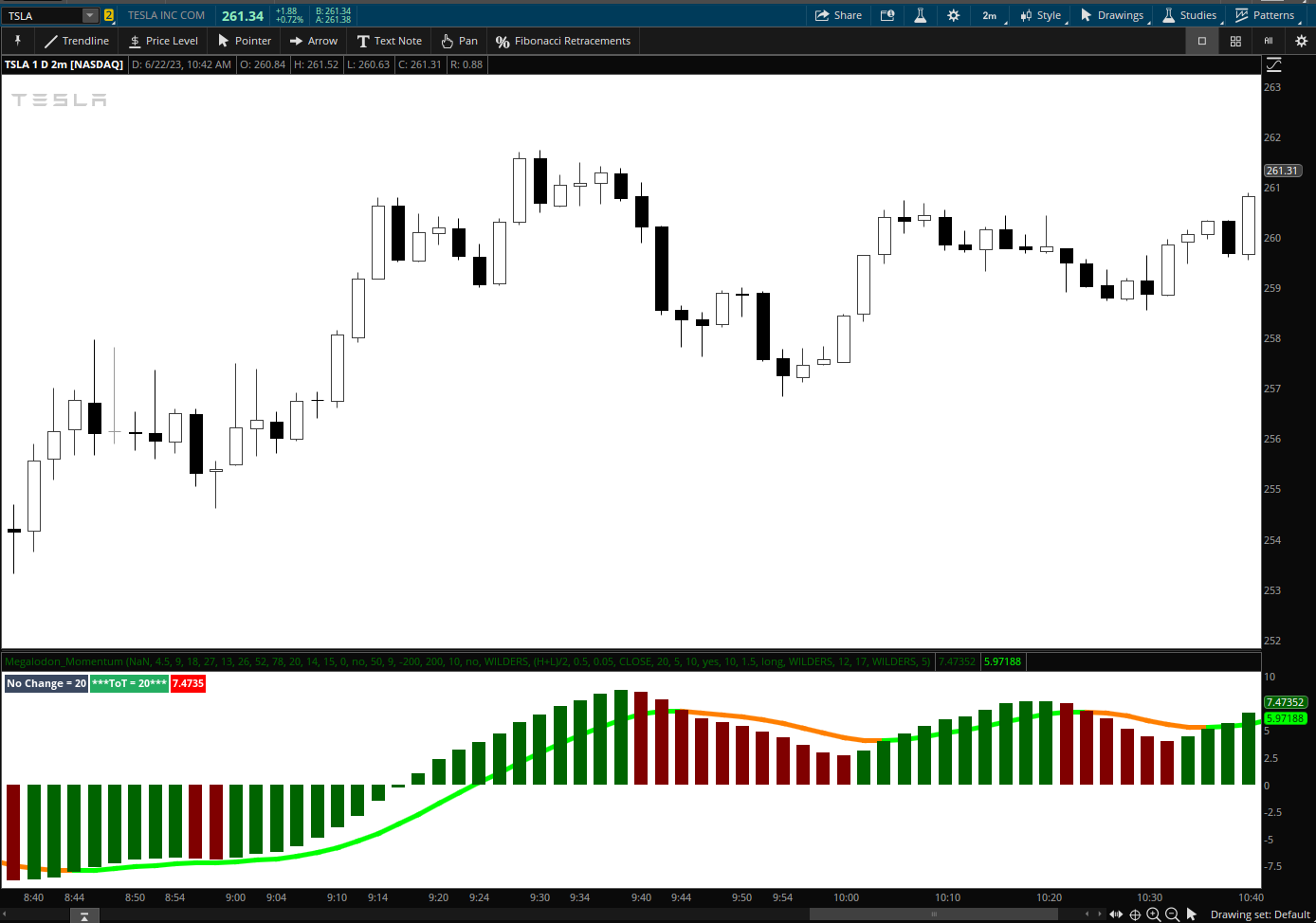Switch to single chart layout icon
1316x923 pixels.
(1202, 41)
